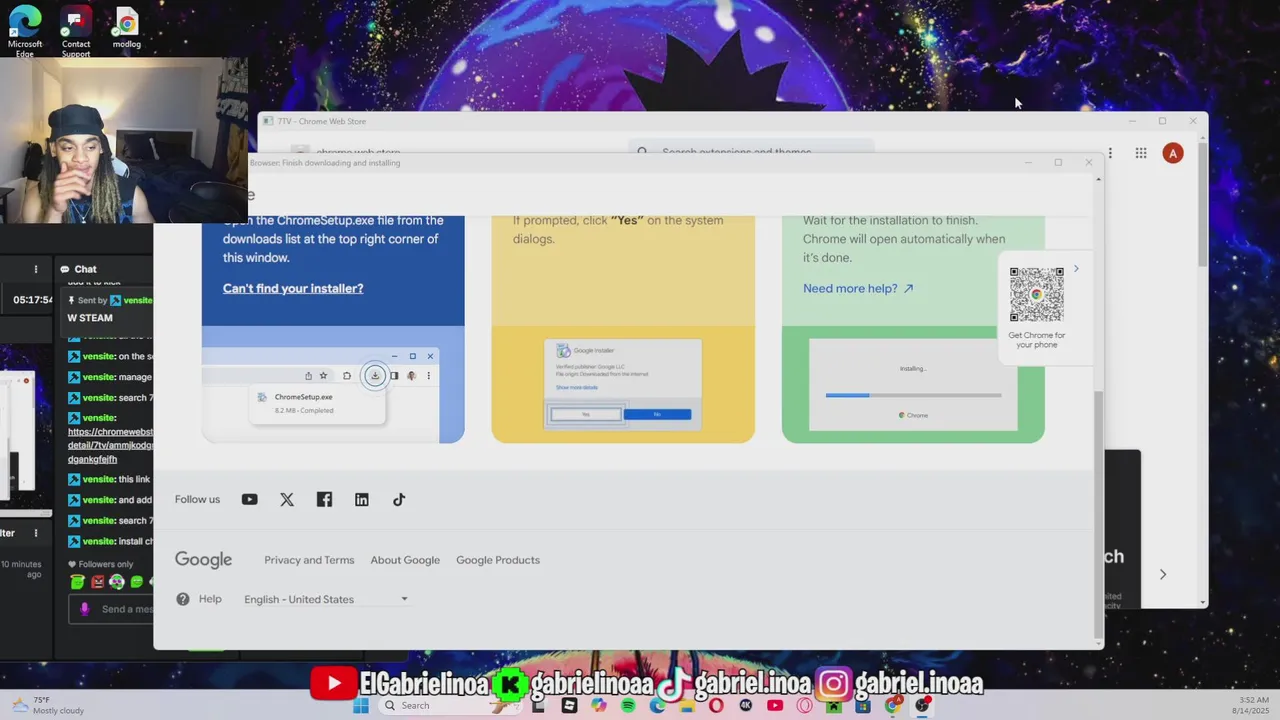Click the Chrome Web Store window scrollbar
Viewport: 1280px width, 720px height.
coord(1202,205)
